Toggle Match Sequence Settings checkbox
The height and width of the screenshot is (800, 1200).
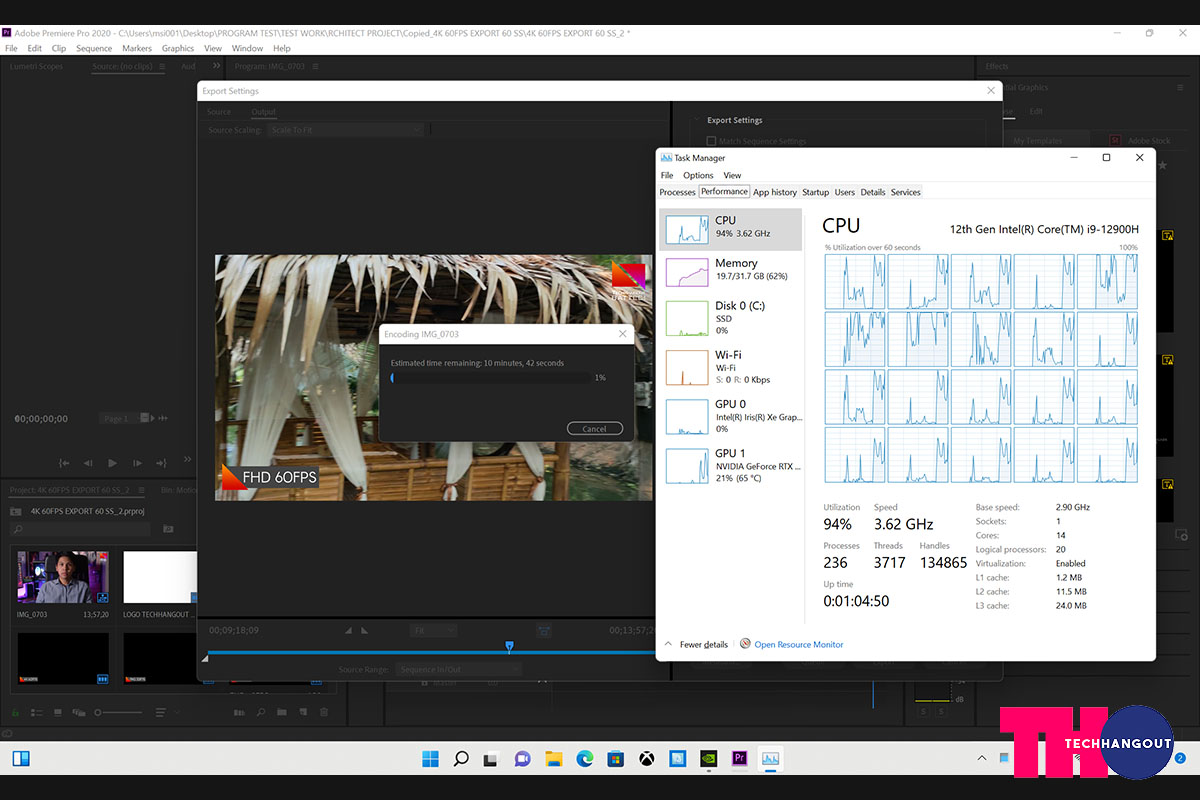pyautogui.click(x=711, y=141)
